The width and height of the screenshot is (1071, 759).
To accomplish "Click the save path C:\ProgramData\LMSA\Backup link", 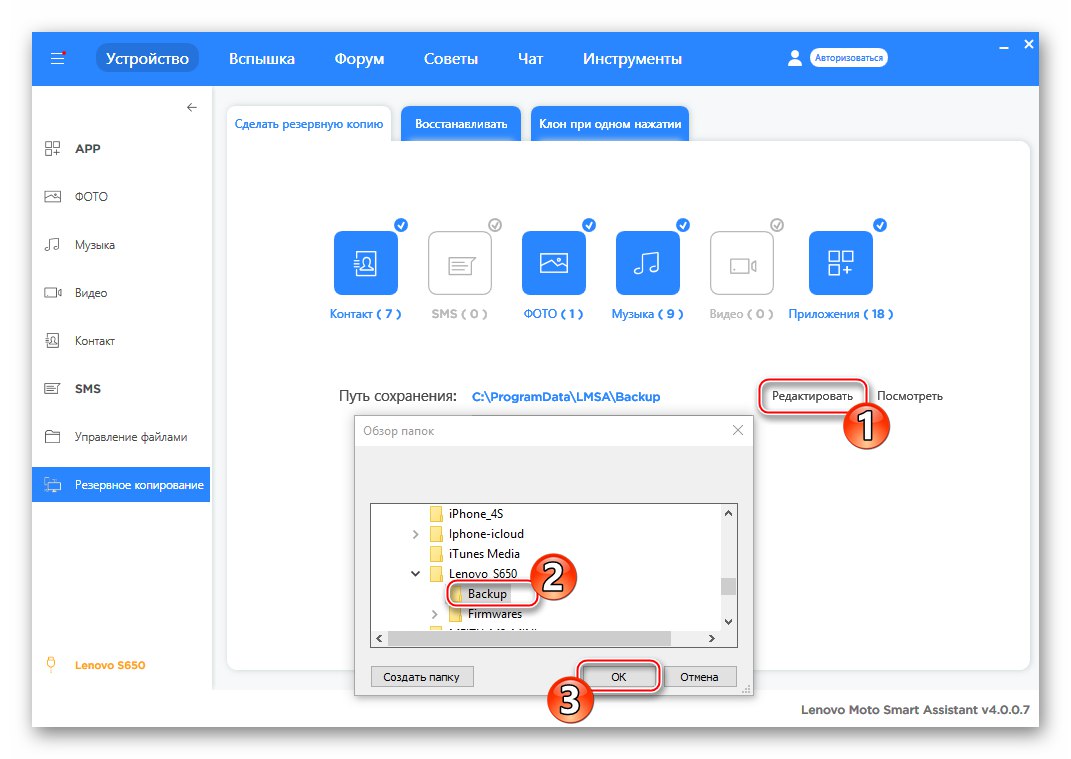I will click(x=566, y=397).
